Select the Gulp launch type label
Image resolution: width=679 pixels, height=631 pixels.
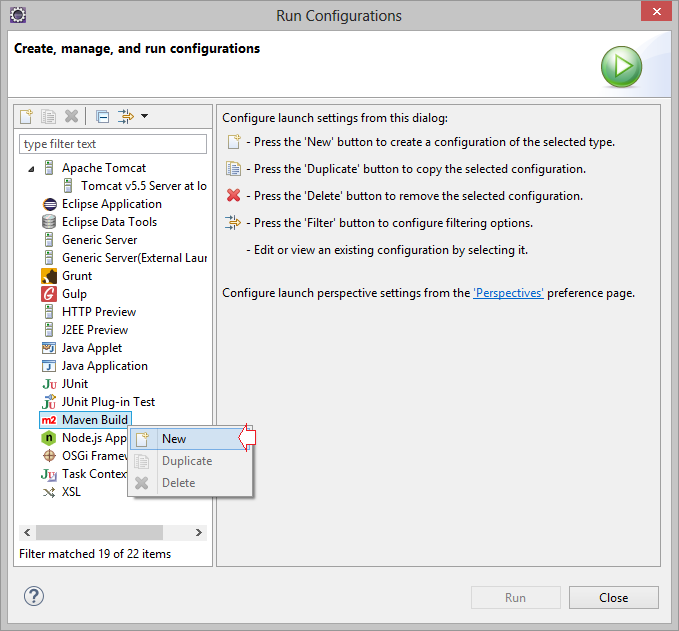coord(74,294)
